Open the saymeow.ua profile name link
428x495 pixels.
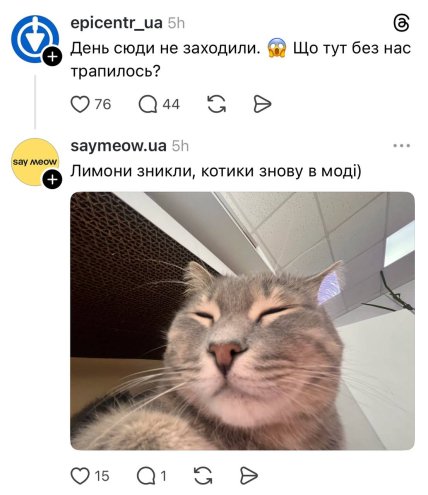point(118,146)
